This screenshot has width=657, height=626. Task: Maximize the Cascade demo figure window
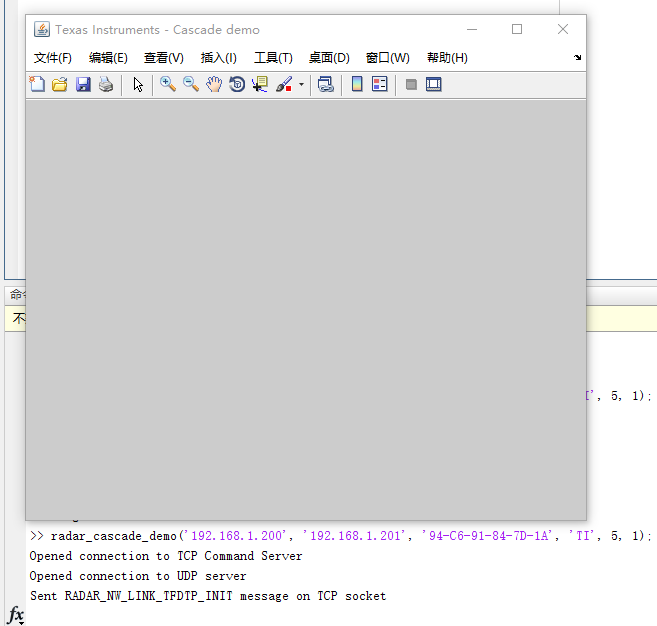(517, 29)
